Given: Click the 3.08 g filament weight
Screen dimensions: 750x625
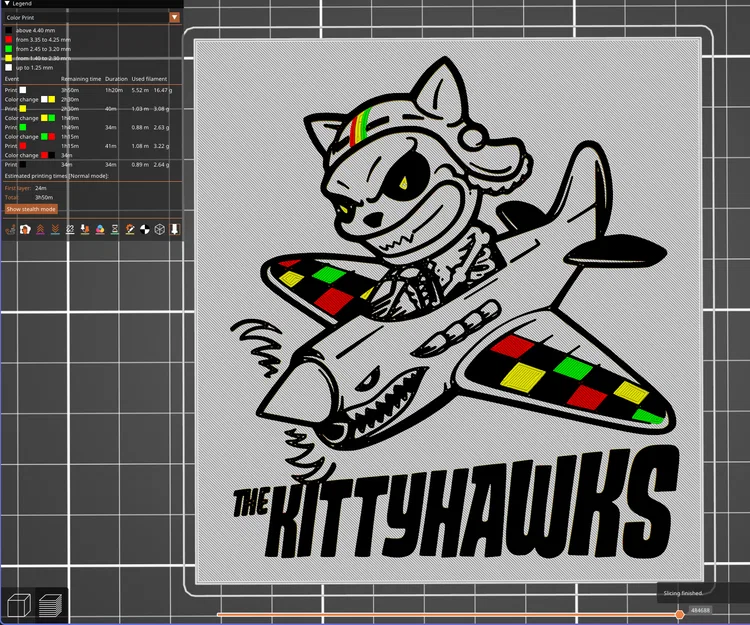Looking at the screenshot, I should tap(161, 109).
